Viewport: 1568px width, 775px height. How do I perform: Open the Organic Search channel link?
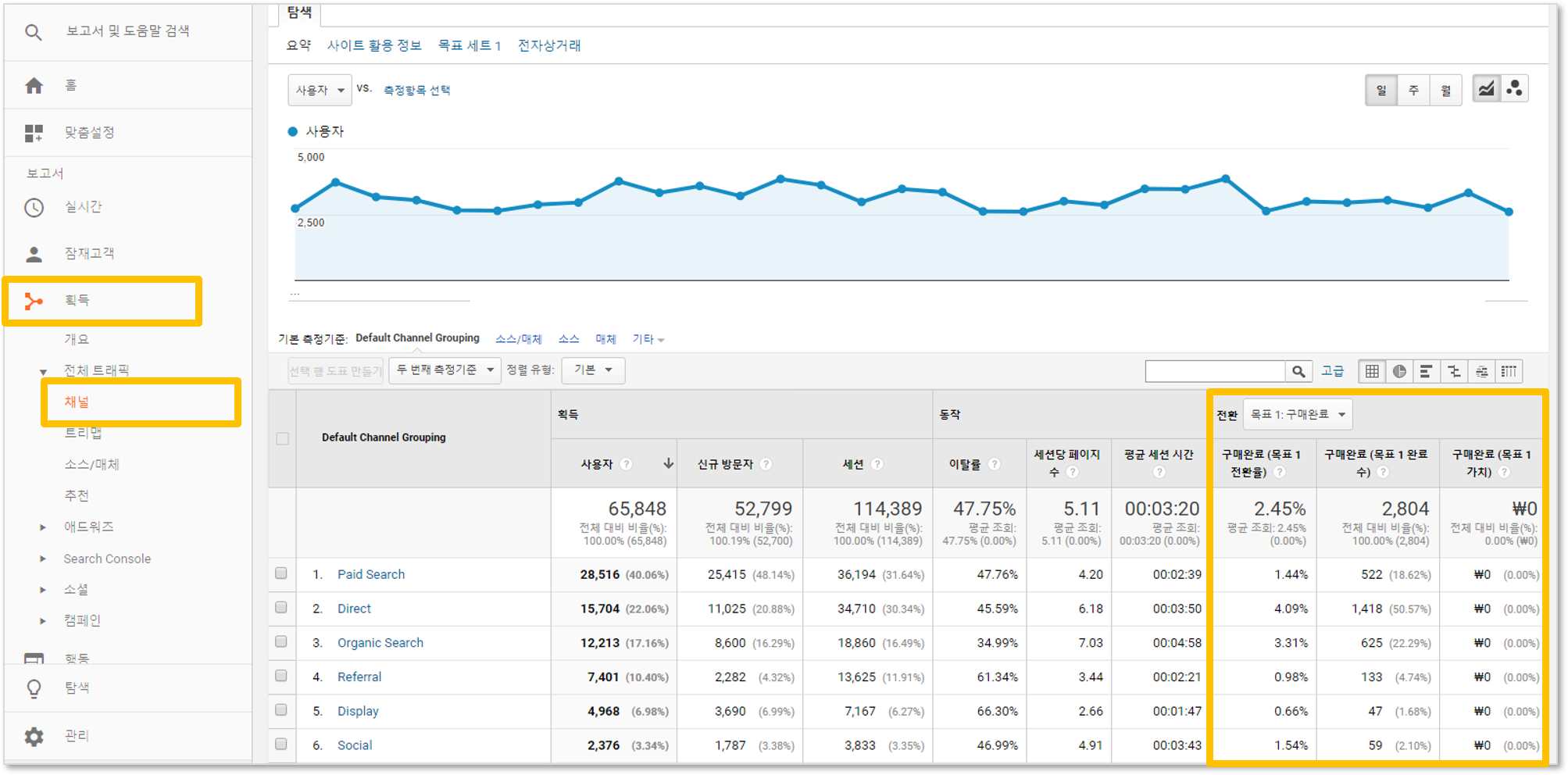380,642
